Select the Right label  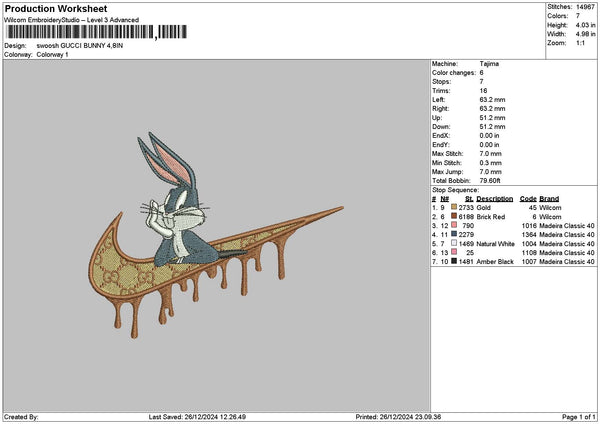440,109
